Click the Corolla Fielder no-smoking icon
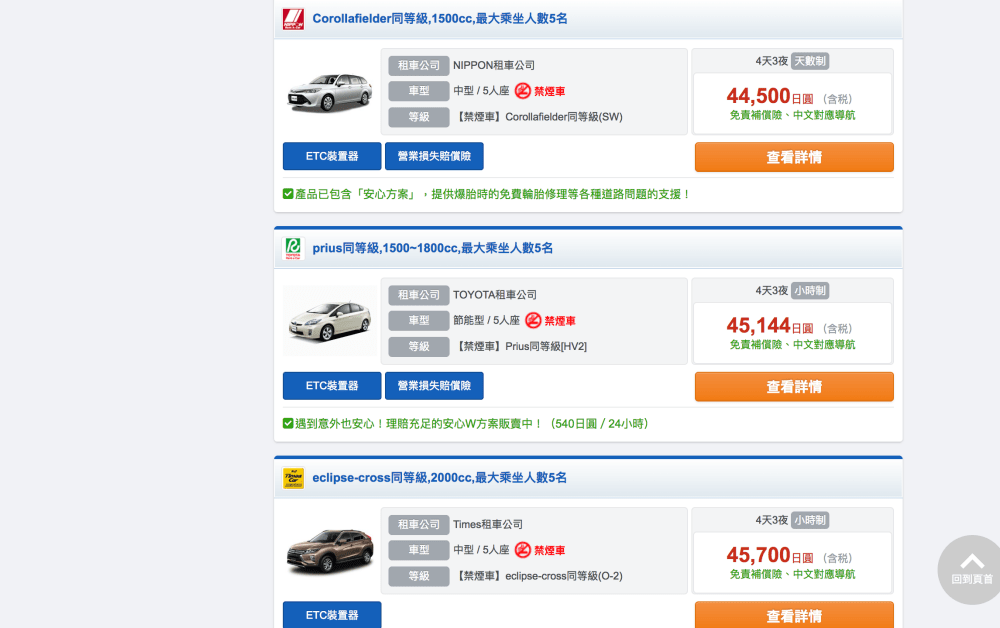1000x628 pixels. [x=523, y=91]
